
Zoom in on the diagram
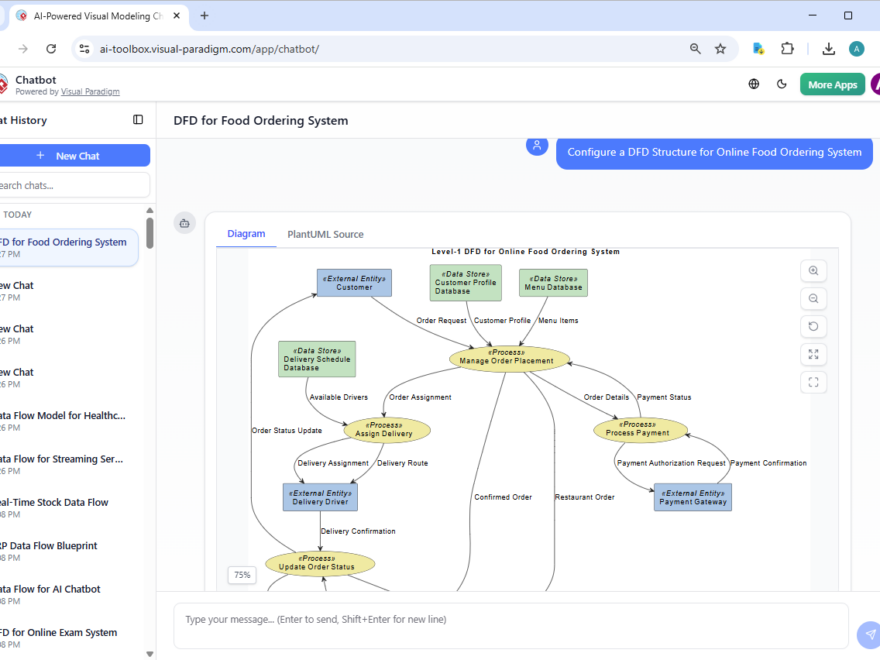pyautogui.click(x=813, y=271)
